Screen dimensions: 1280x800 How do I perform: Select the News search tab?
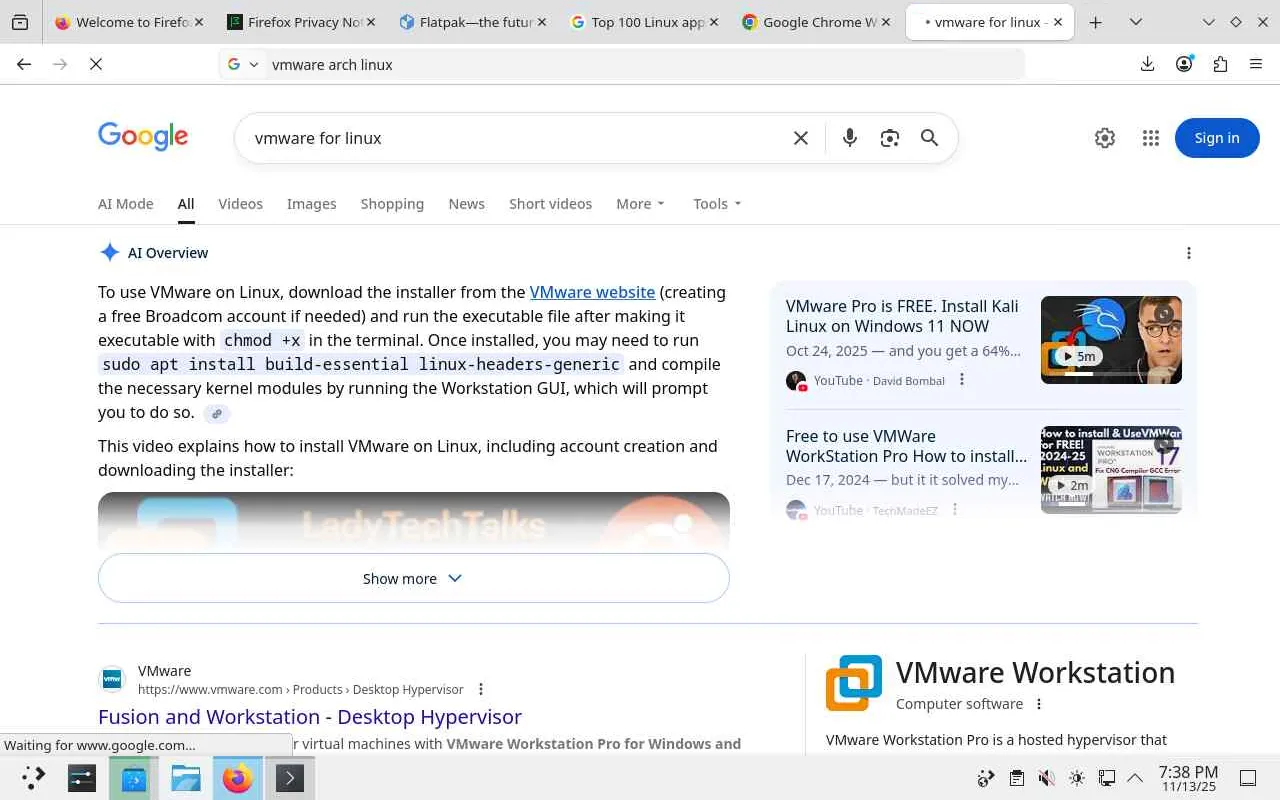[466, 204]
